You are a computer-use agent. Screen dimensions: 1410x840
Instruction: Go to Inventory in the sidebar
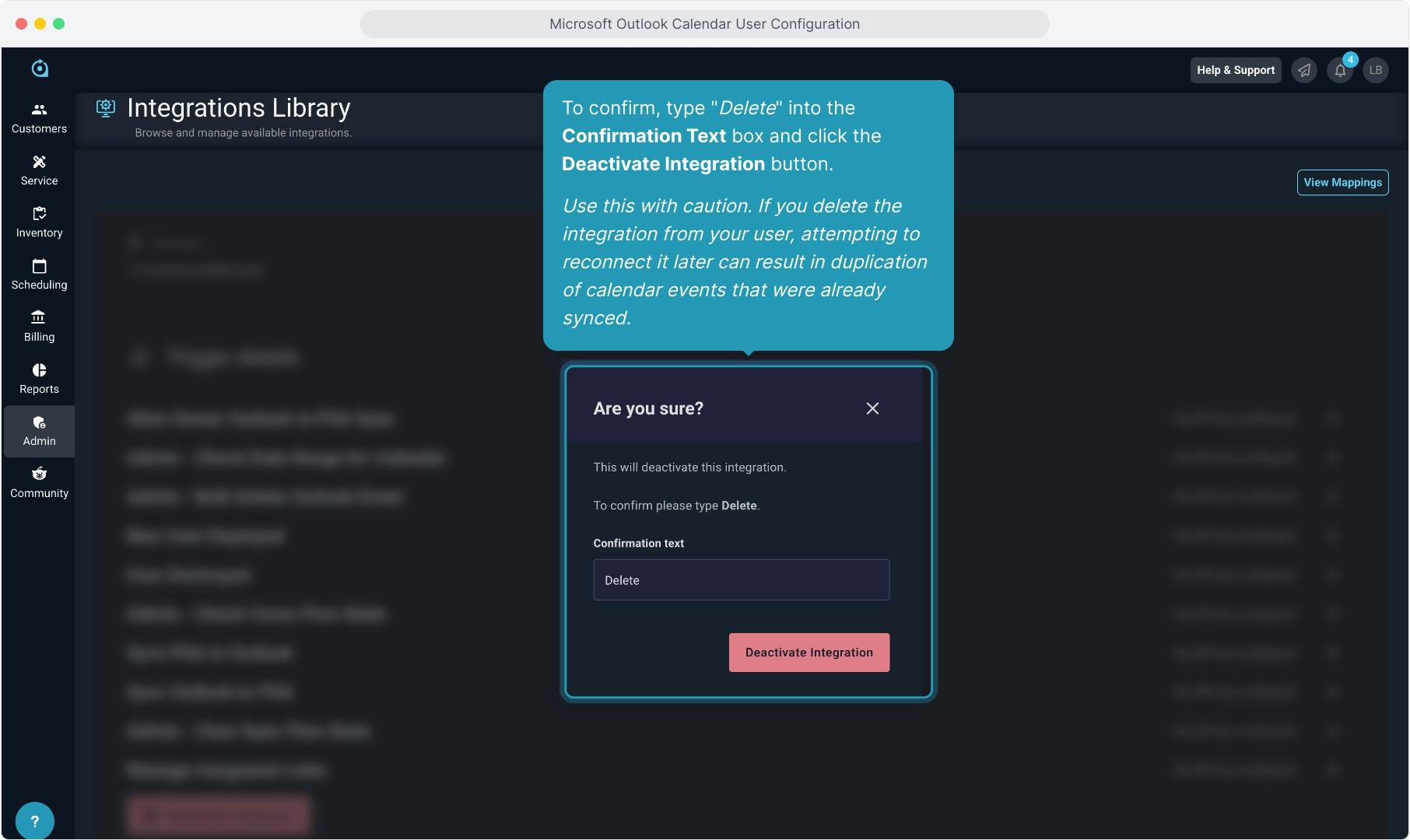pos(39,222)
